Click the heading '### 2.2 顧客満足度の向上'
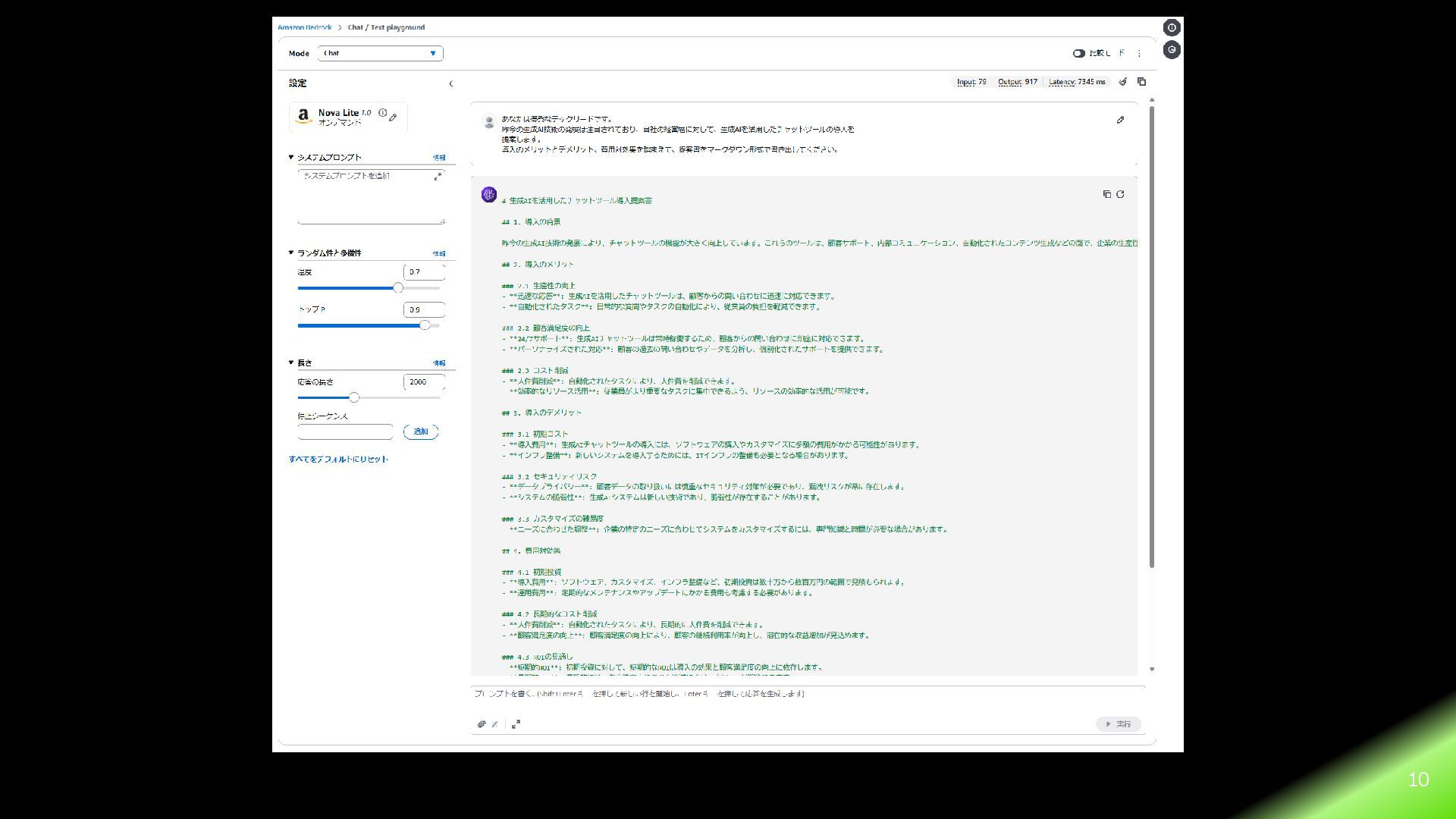 (x=545, y=329)
